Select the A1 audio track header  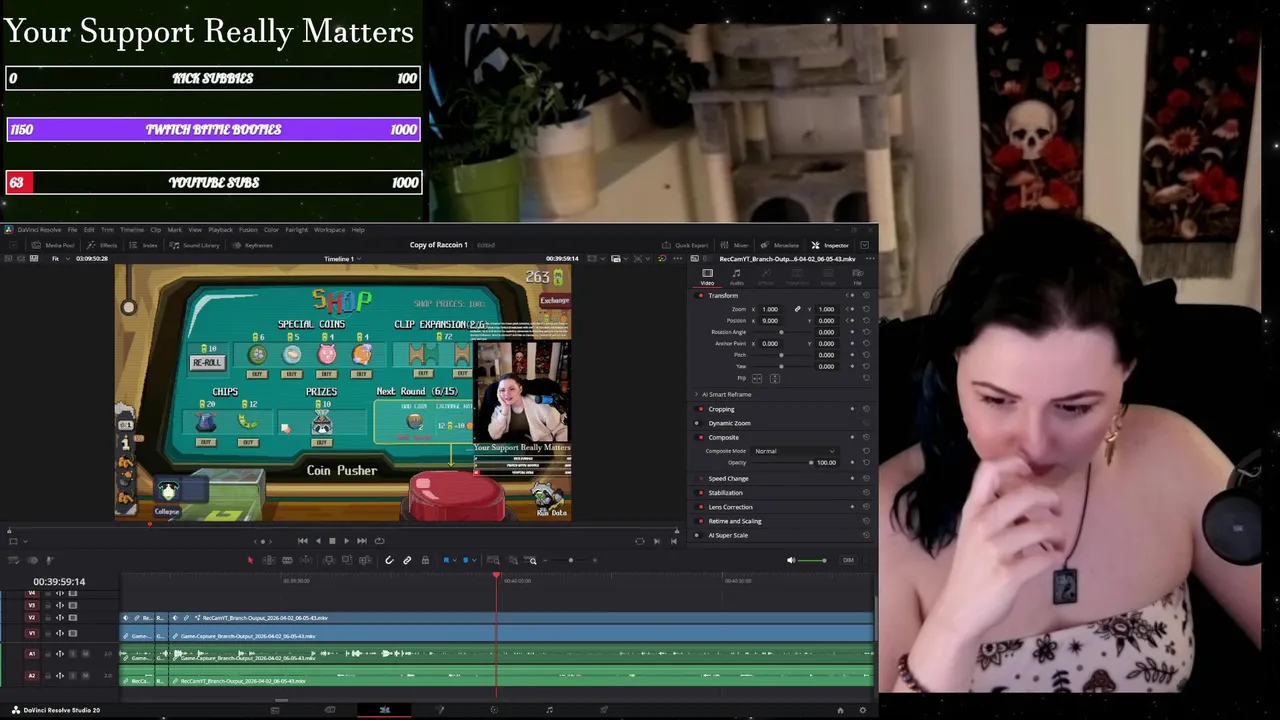coord(31,654)
